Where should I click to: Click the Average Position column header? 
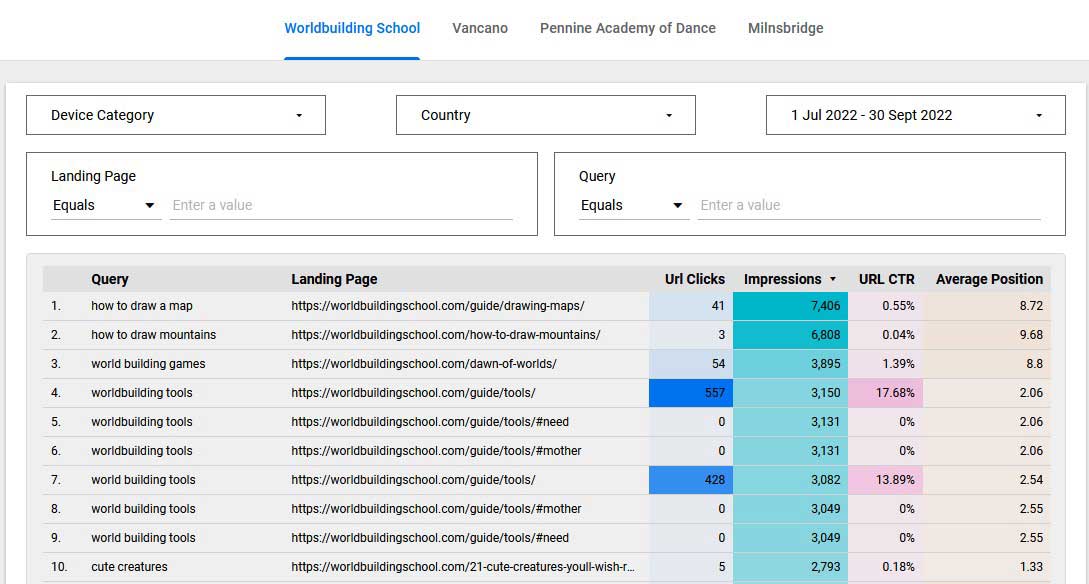(x=990, y=279)
